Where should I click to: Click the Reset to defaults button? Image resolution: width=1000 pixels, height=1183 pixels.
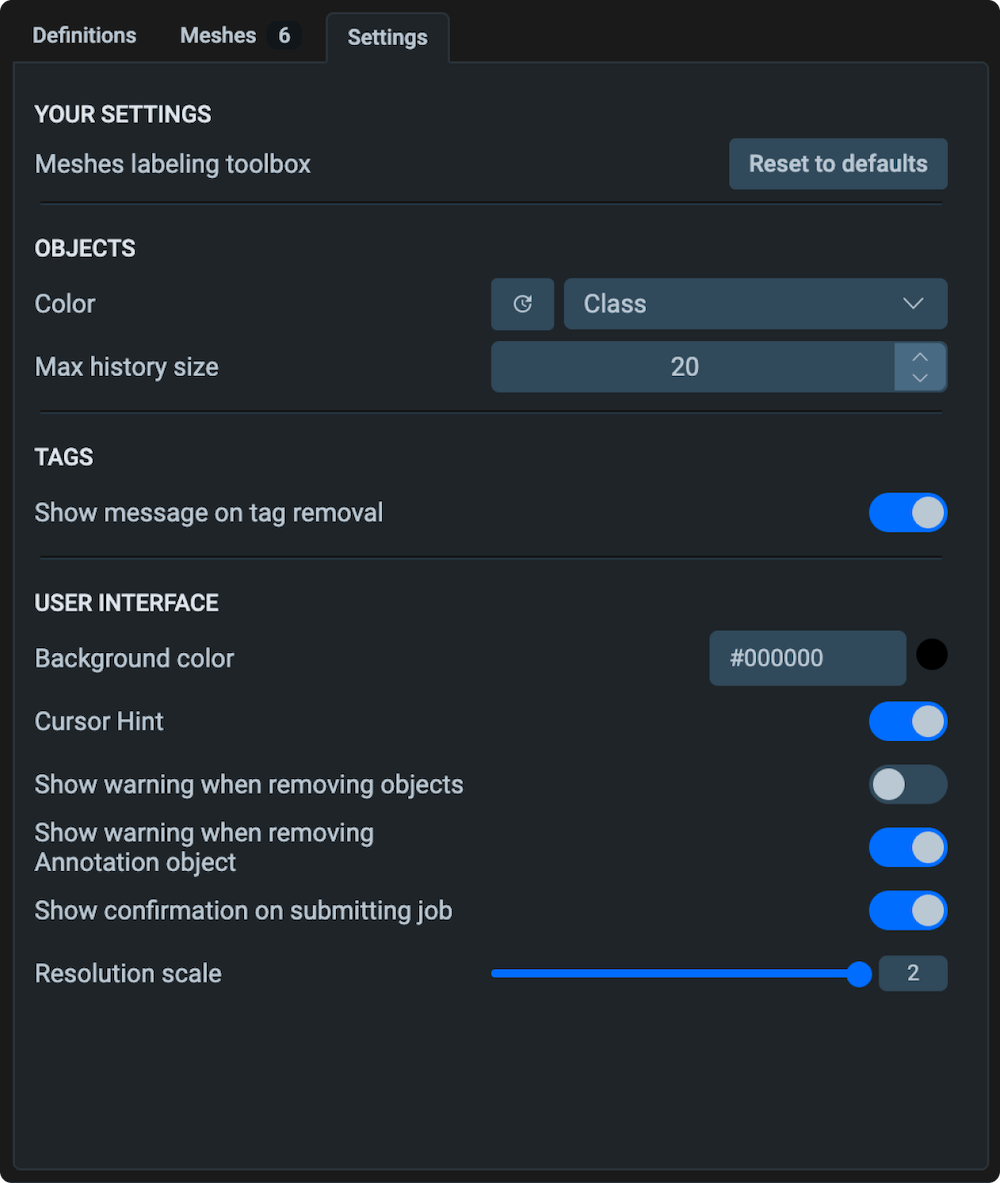click(x=838, y=164)
